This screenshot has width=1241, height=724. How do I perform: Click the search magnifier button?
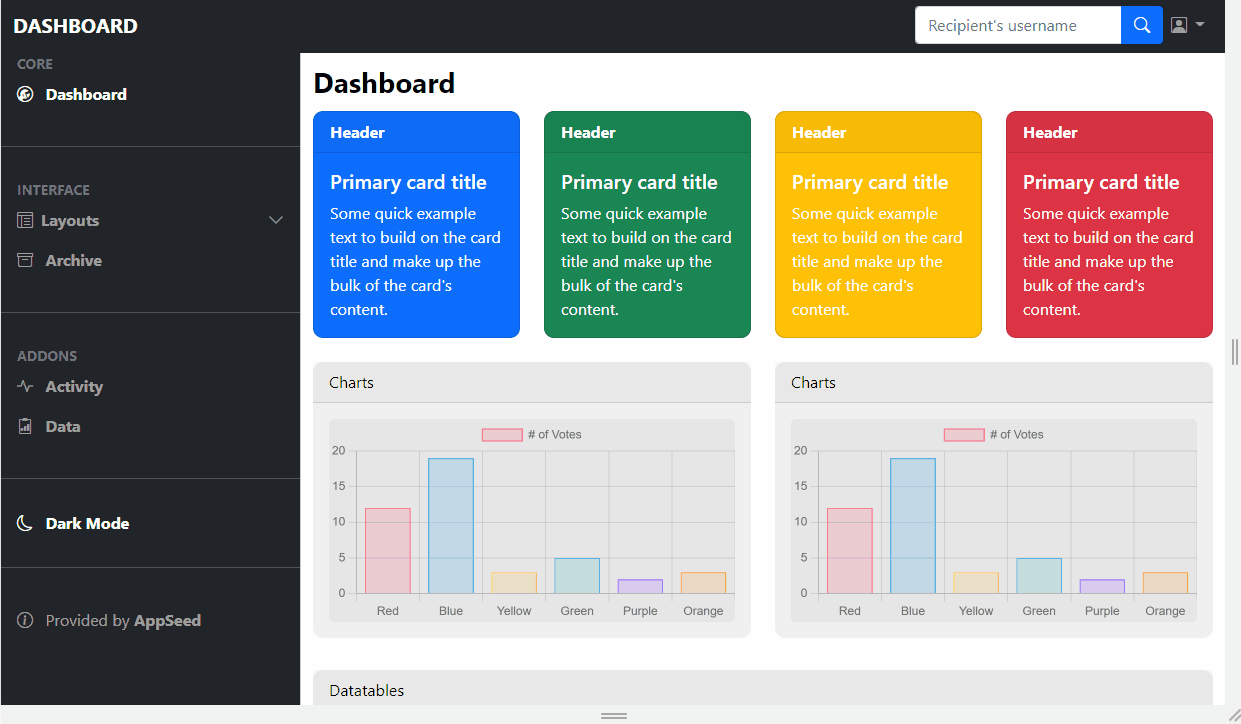[1142, 25]
